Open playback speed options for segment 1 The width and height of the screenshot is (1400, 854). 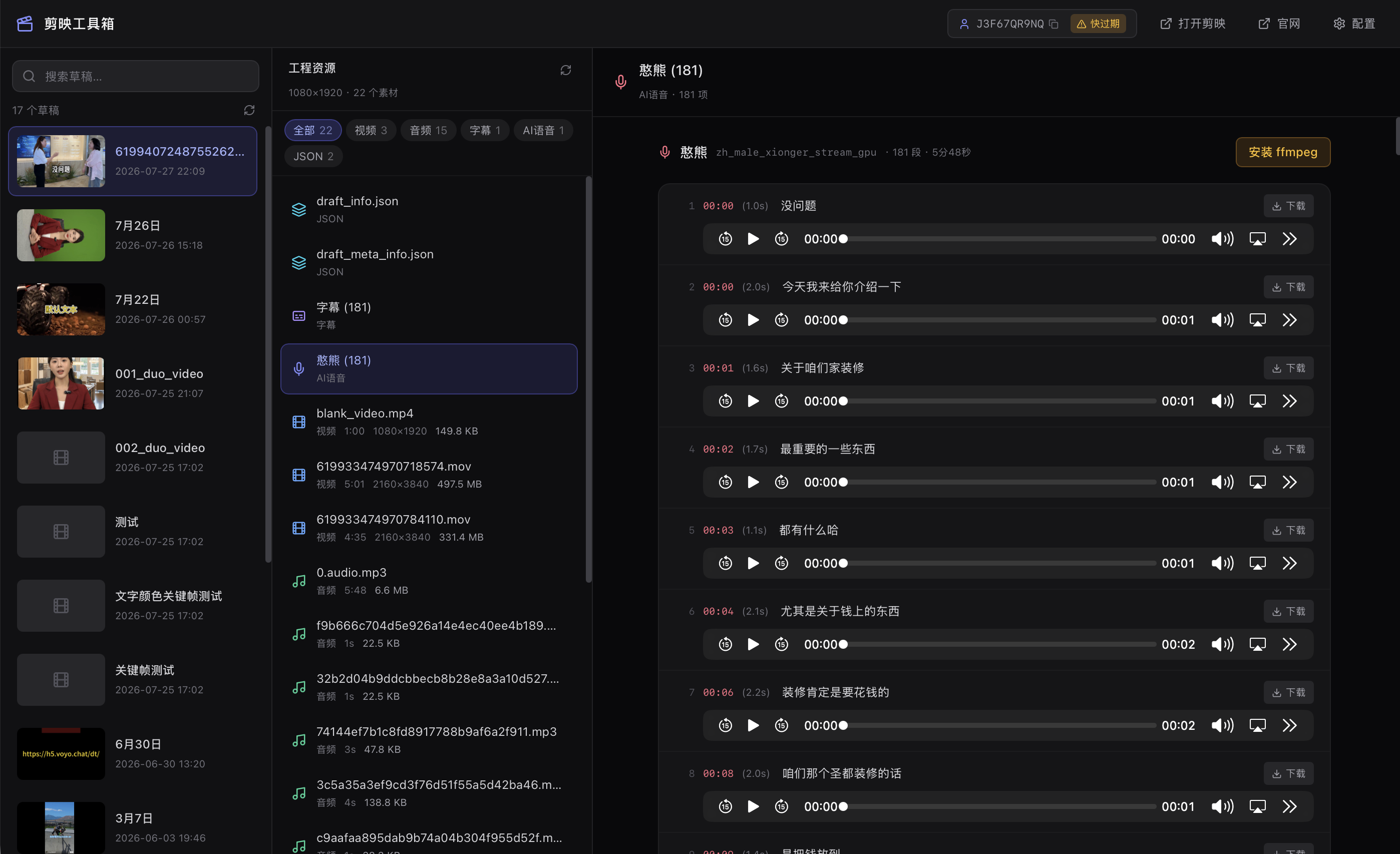point(1290,239)
